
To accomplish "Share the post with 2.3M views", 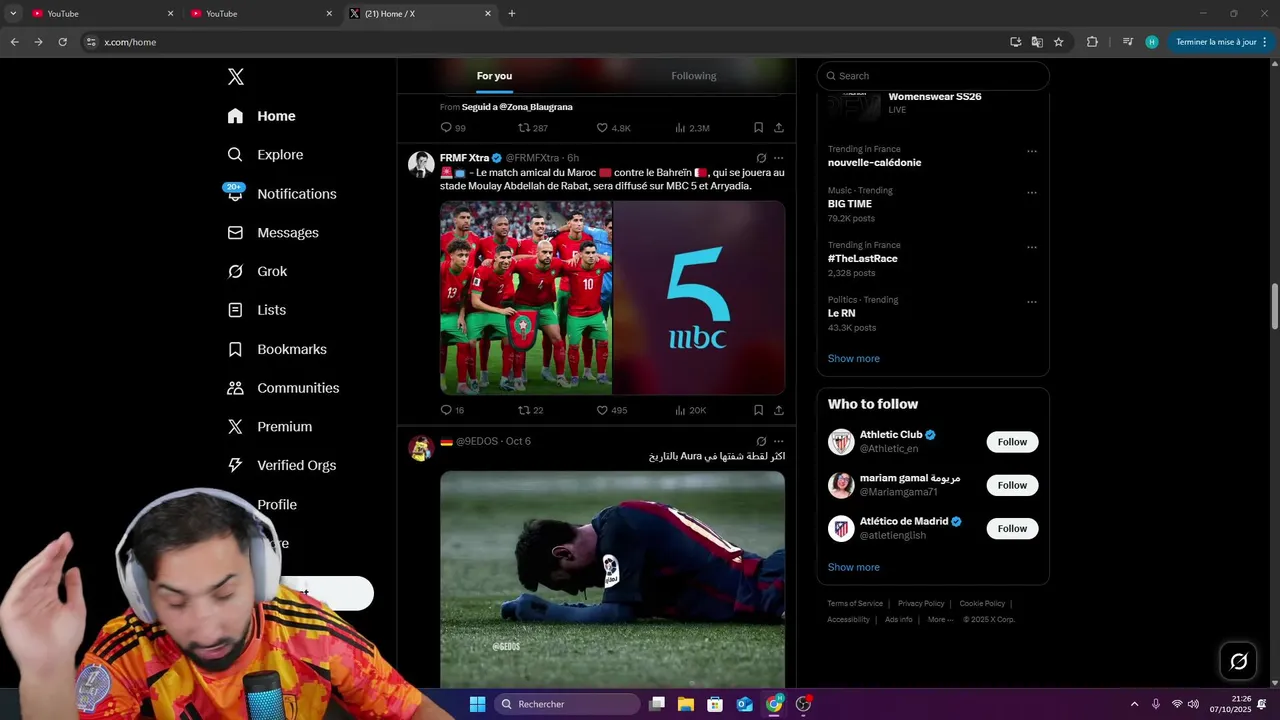I will click(x=779, y=128).
